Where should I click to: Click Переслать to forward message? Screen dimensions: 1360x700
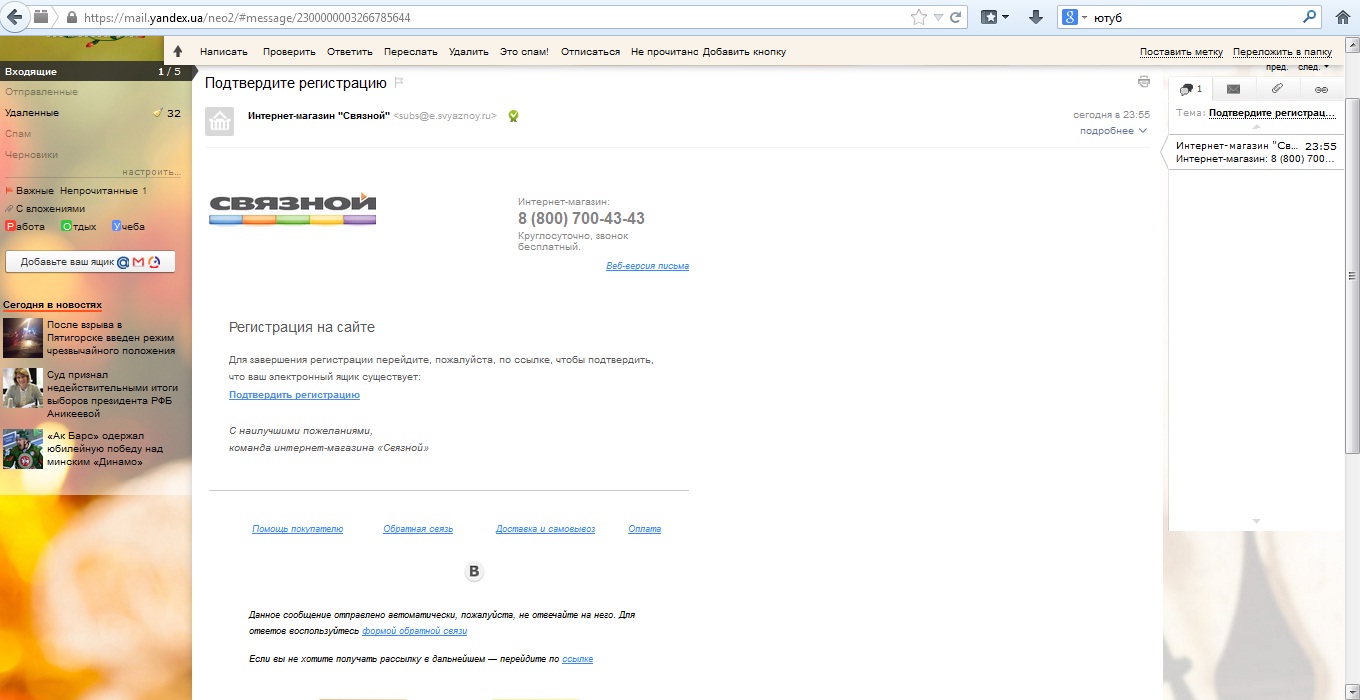pyautogui.click(x=410, y=51)
